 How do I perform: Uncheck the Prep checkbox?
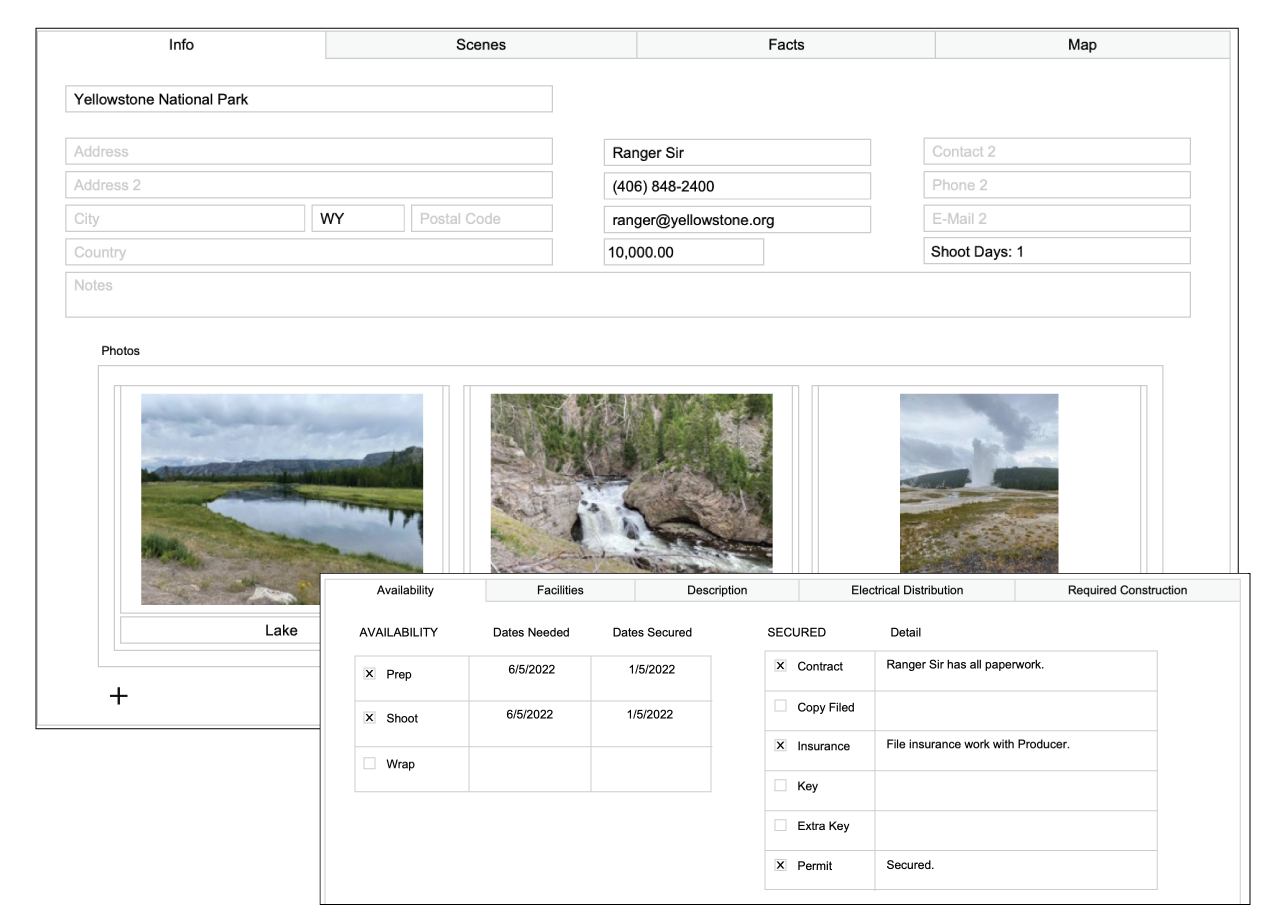click(368, 673)
